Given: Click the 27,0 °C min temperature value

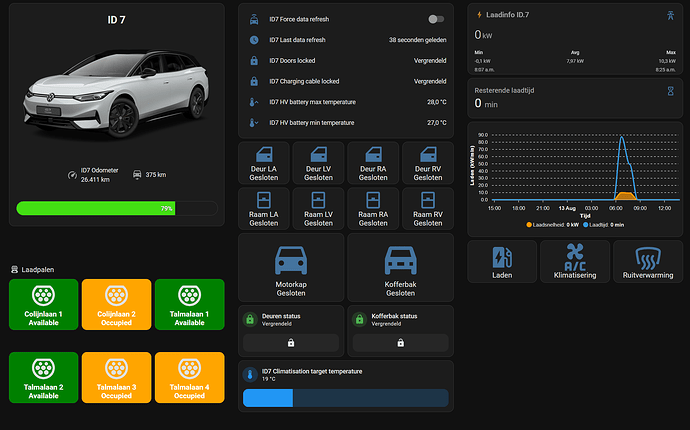Looking at the screenshot, I should pyautogui.click(x=437, y=123).
